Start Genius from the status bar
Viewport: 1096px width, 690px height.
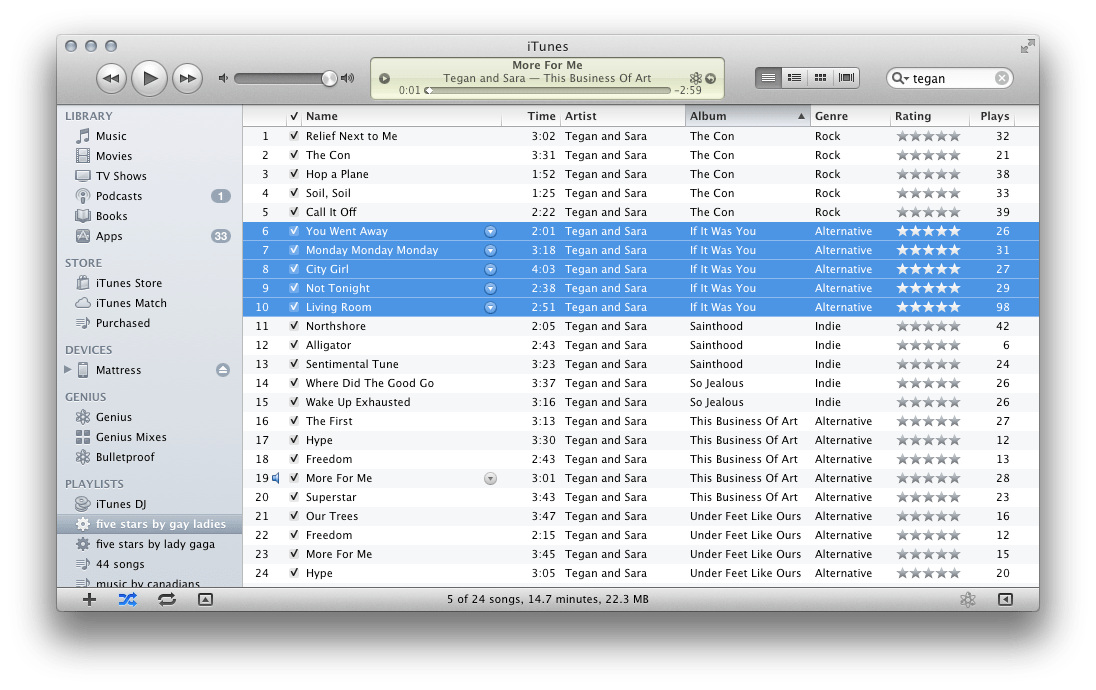(x=967, y=599)
